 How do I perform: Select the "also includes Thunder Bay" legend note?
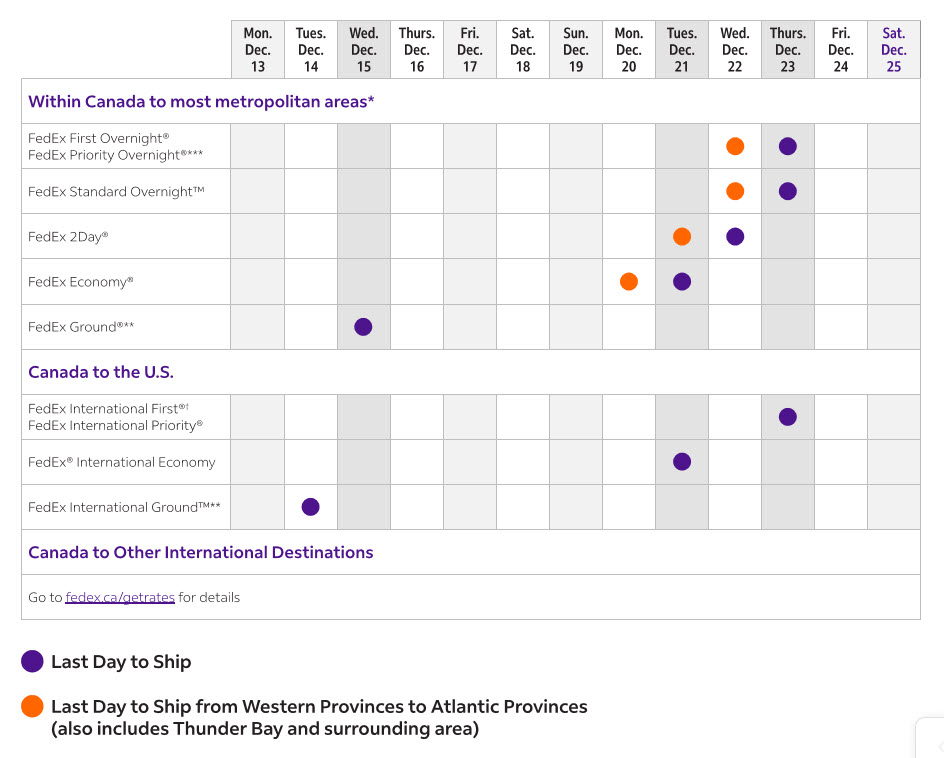265,728
